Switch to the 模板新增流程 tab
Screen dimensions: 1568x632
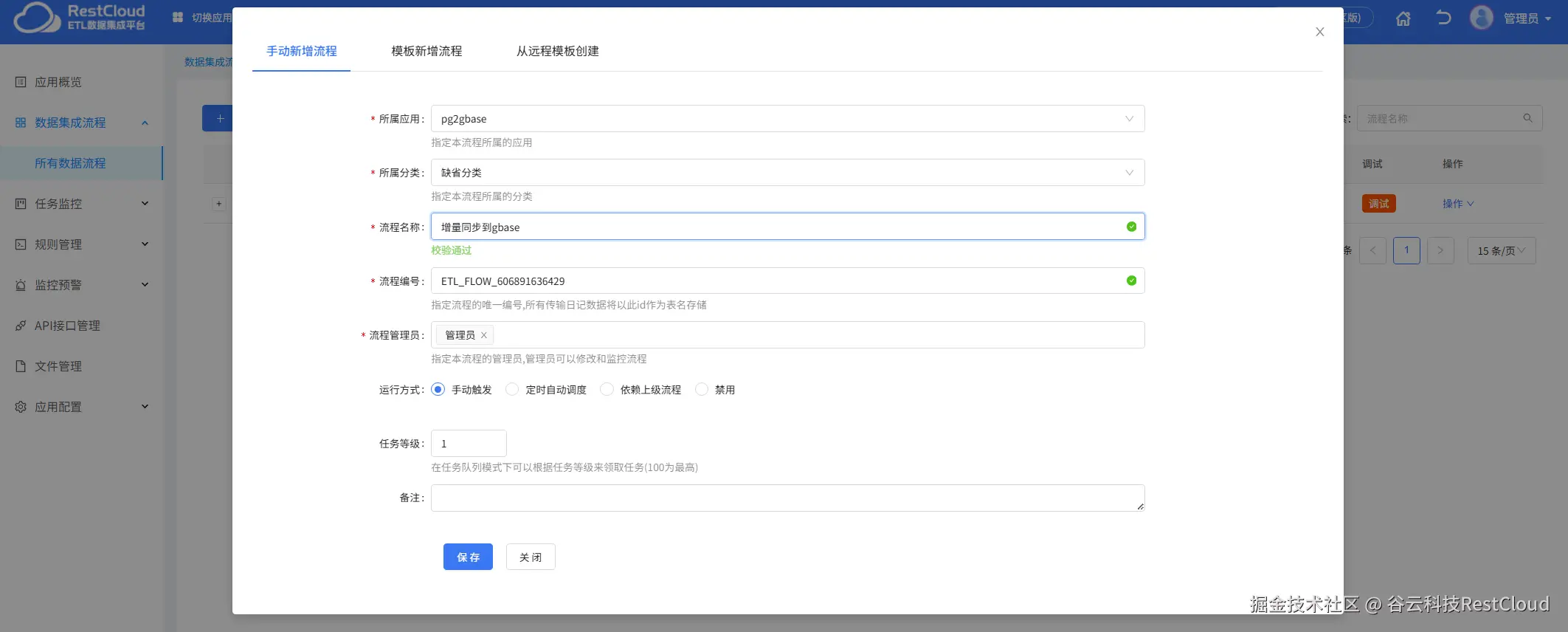pyautogui.click(x=426, y=51)
